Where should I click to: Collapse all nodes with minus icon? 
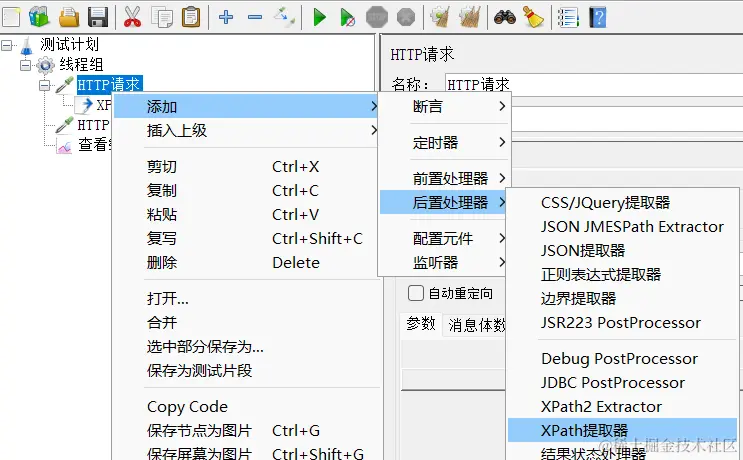255,18
